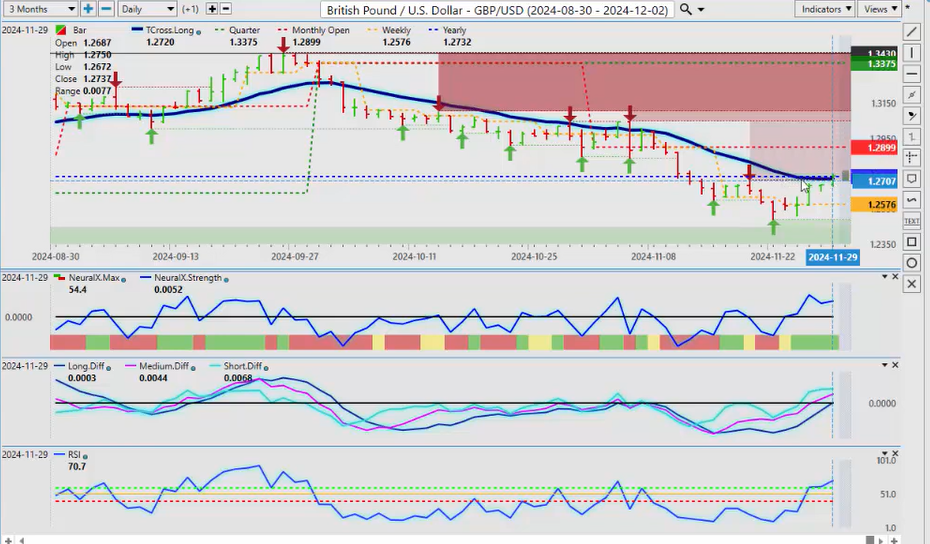Click the orange 1.2576 price axis label
Image resolution: width=930 pixels, height=544 pixels.
(x=874, y=205)
